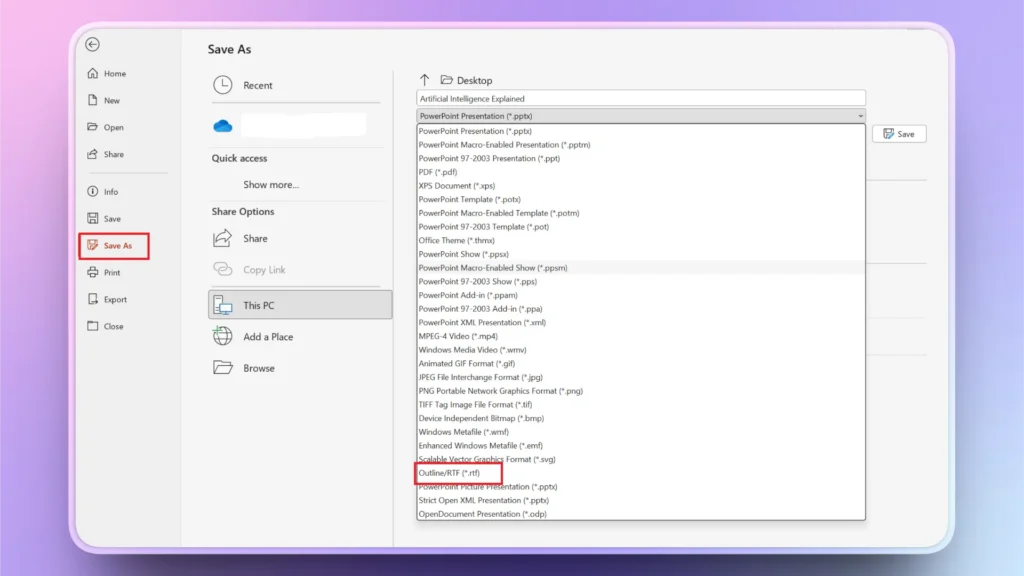Choose XPS Document (*.xps)
The width and height of the screenshot is (1024, 576).
(x=641, y=186)
